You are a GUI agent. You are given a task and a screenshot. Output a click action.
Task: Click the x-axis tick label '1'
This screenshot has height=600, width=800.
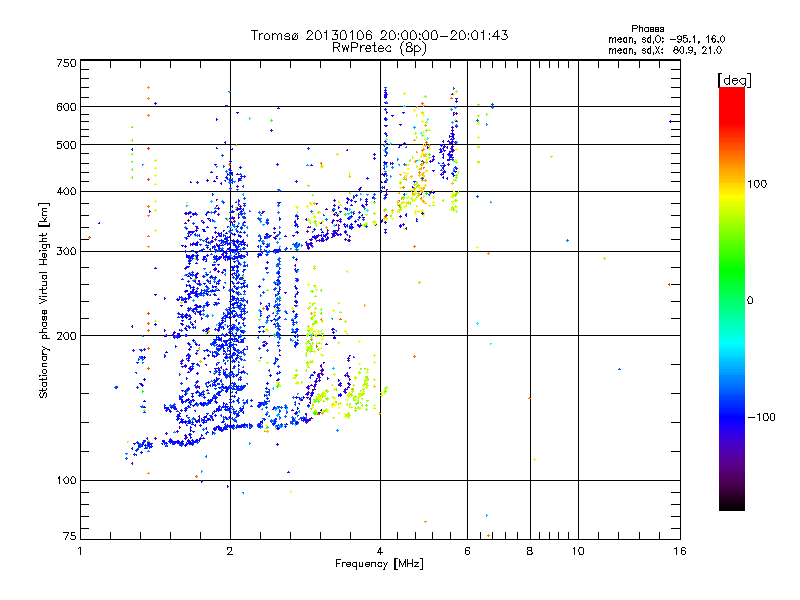[x=80, y=551]
